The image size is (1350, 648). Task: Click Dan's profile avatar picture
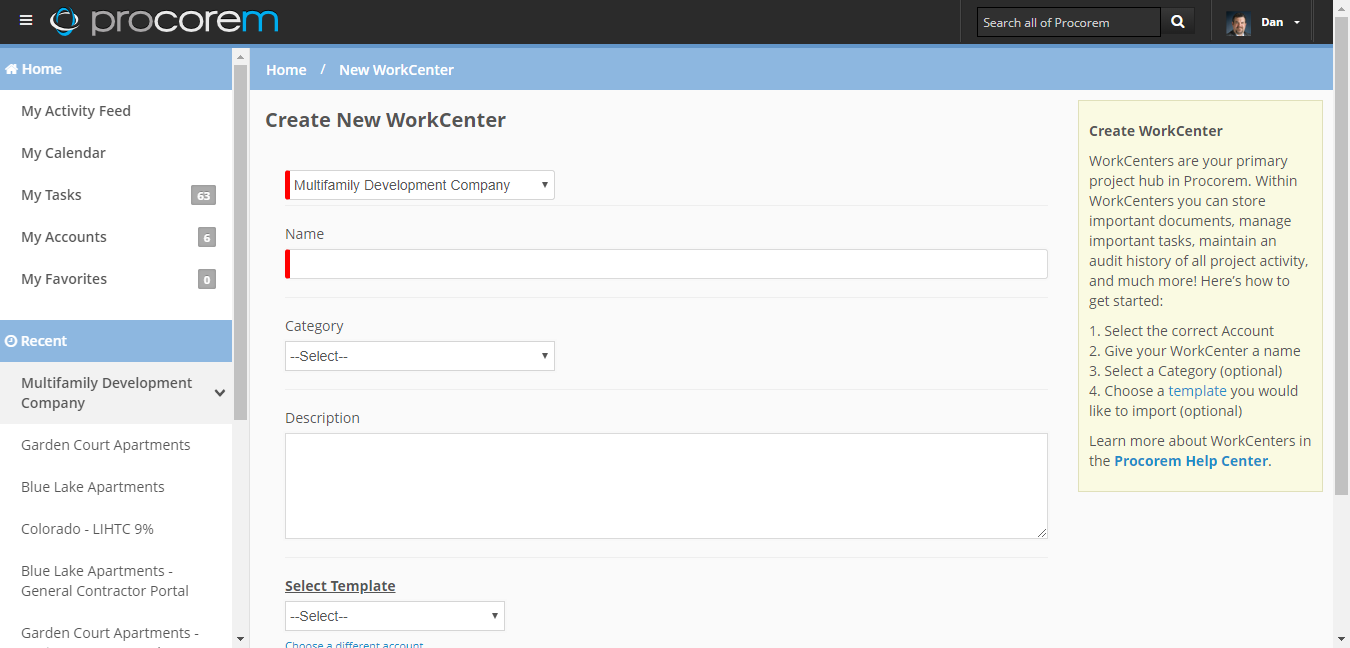[x=1237, y=21]
